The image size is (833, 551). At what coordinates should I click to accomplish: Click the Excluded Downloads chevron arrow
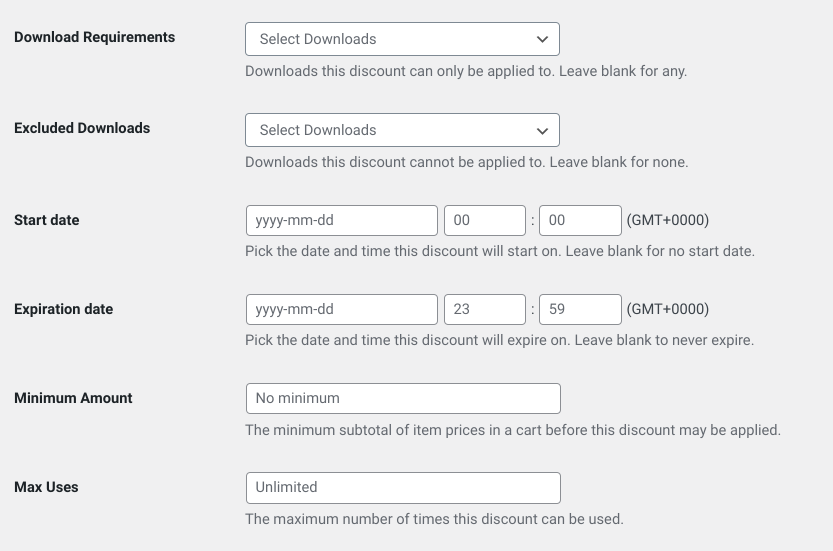pyautogui.click(x=542, y=131)
